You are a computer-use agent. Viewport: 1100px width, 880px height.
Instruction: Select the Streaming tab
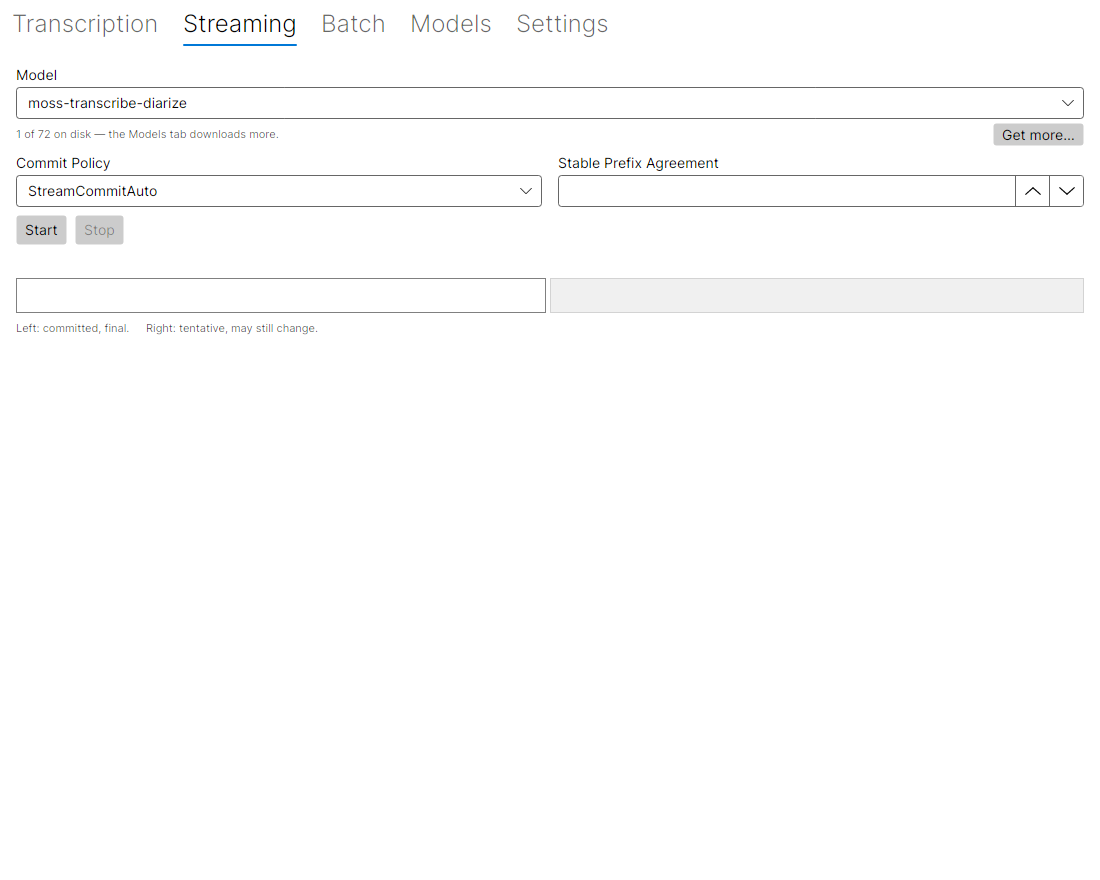(x=240, y=24)
